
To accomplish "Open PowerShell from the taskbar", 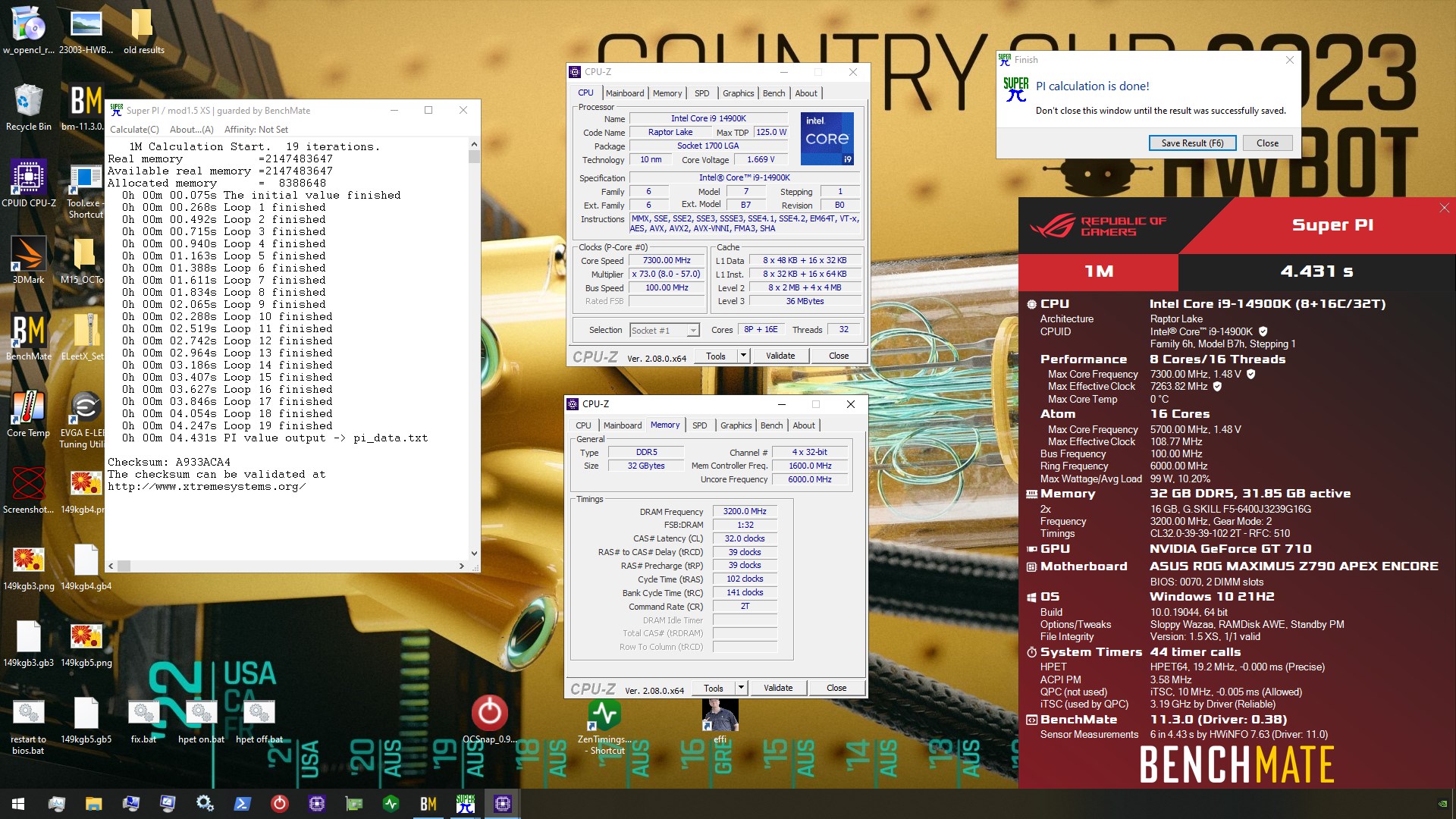I will (242, 804).
